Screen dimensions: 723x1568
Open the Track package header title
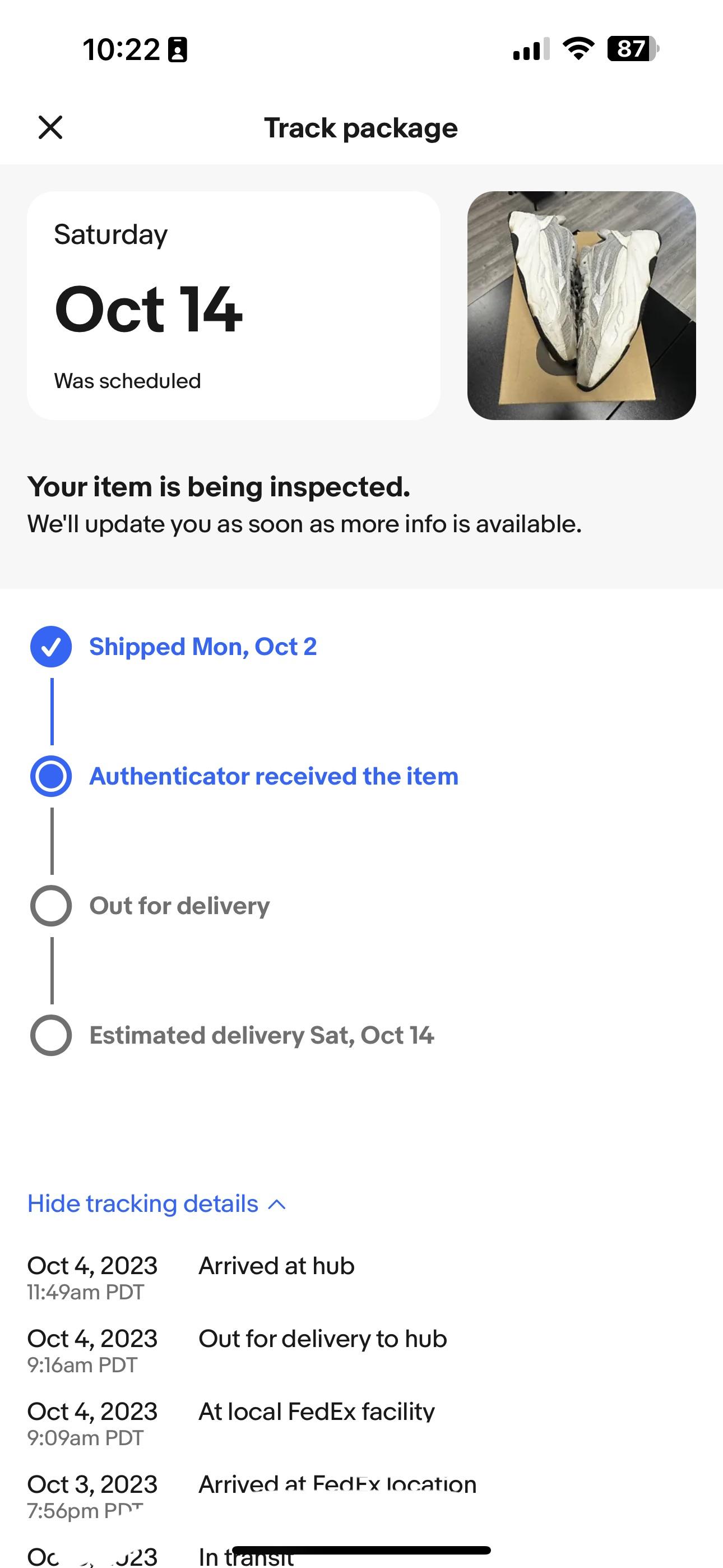(x=361, y=128)
